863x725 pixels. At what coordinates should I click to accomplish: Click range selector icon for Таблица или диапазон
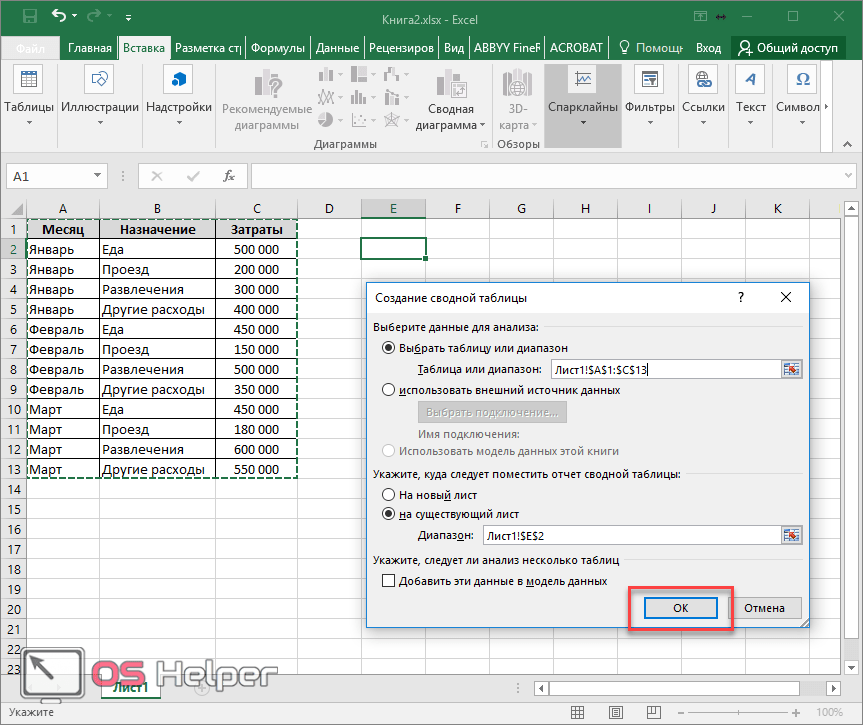click(x=793, y=369)
